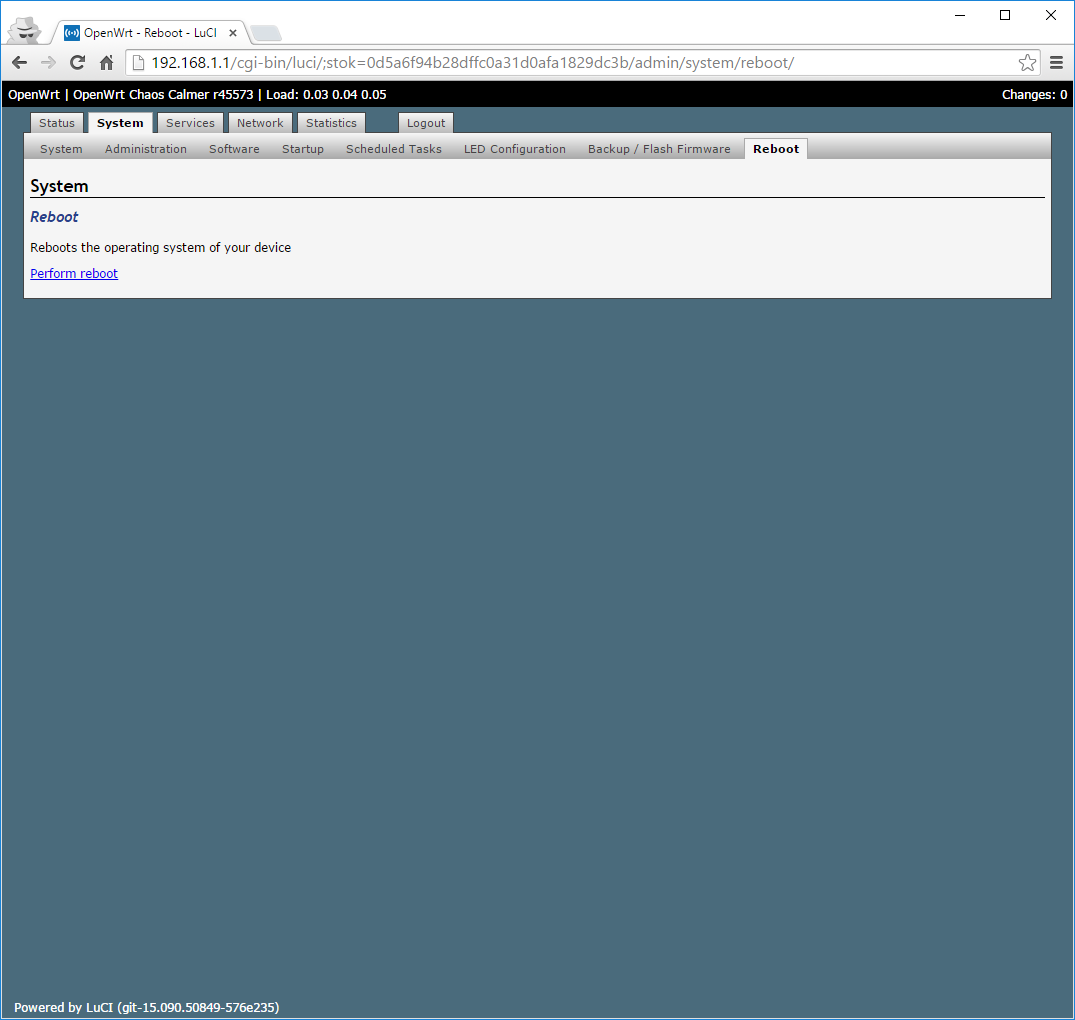Click the browser back arrow

[x=19, y=63]
